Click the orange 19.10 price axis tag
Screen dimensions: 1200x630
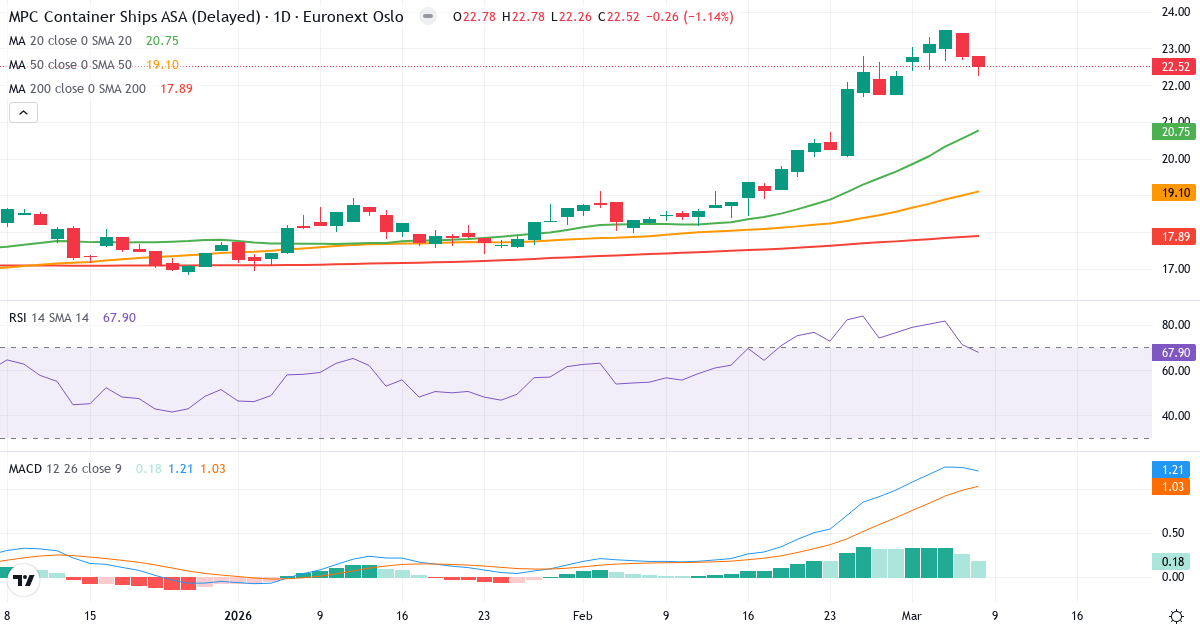(1169, 192)
